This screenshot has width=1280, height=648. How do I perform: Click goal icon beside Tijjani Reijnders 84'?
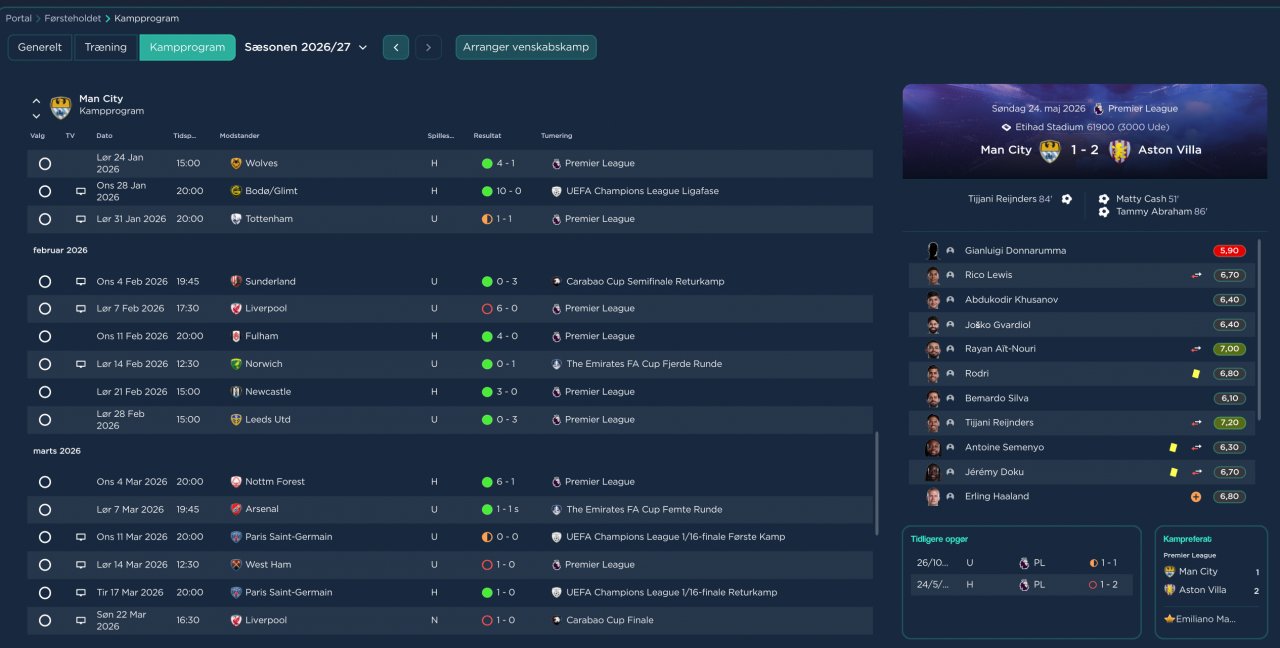pyautogui.click(x=1067, y=199)
